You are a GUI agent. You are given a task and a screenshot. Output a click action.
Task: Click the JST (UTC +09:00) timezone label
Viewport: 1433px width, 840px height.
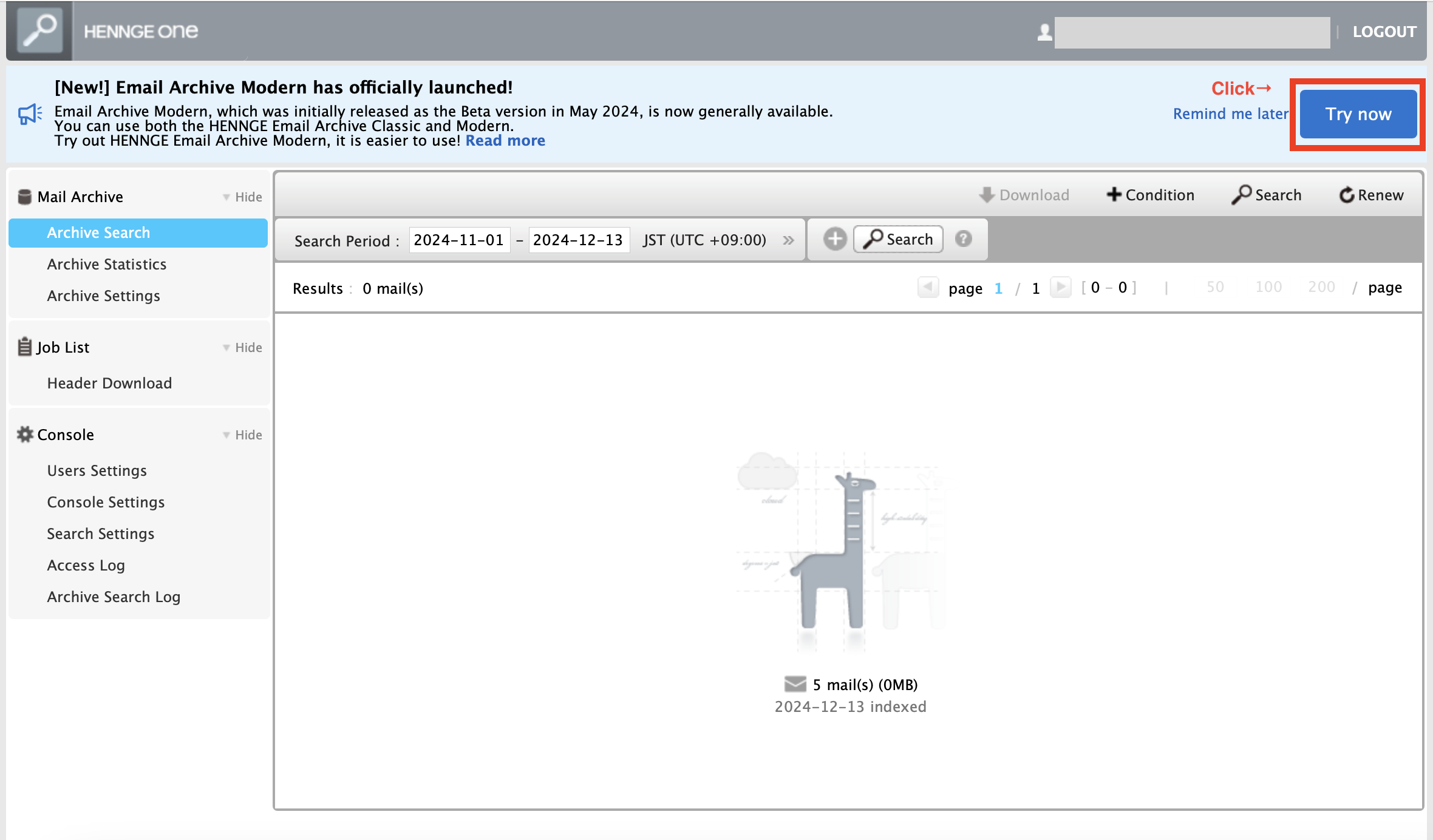pos(704,240)
